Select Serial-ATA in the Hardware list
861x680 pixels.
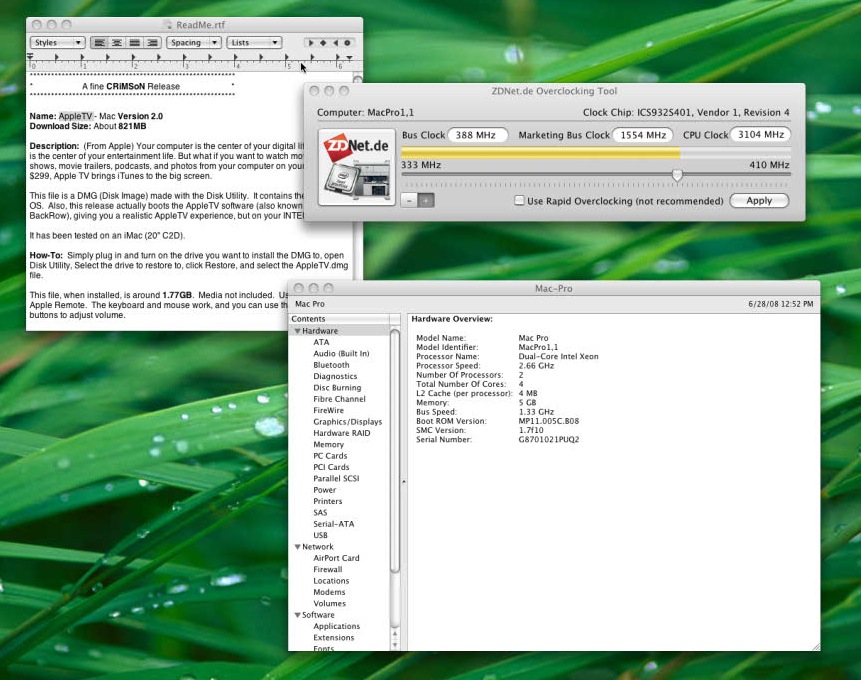point(333,524)
